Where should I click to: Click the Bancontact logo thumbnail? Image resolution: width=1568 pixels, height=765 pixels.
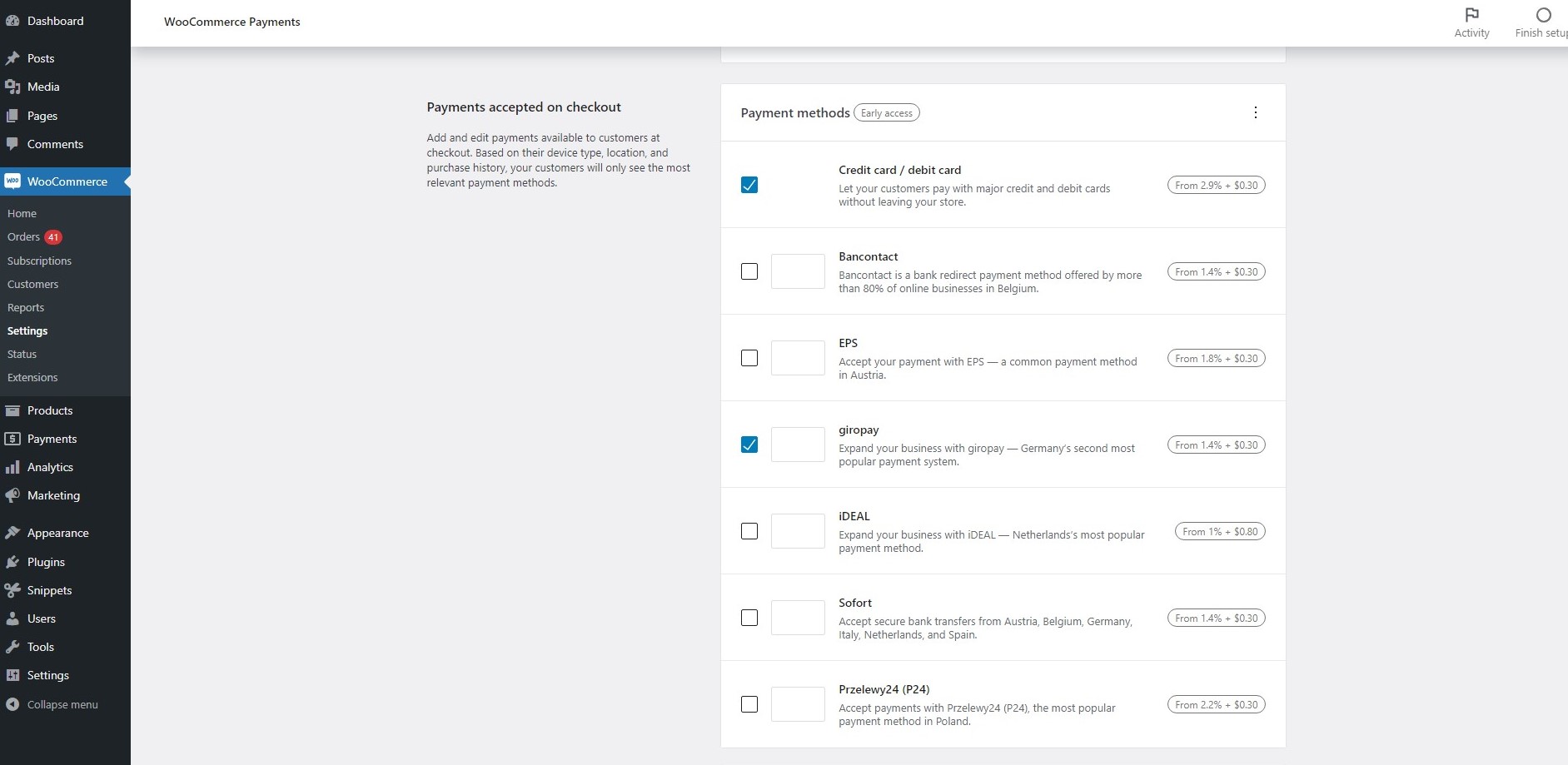click(x=798, y=271)
